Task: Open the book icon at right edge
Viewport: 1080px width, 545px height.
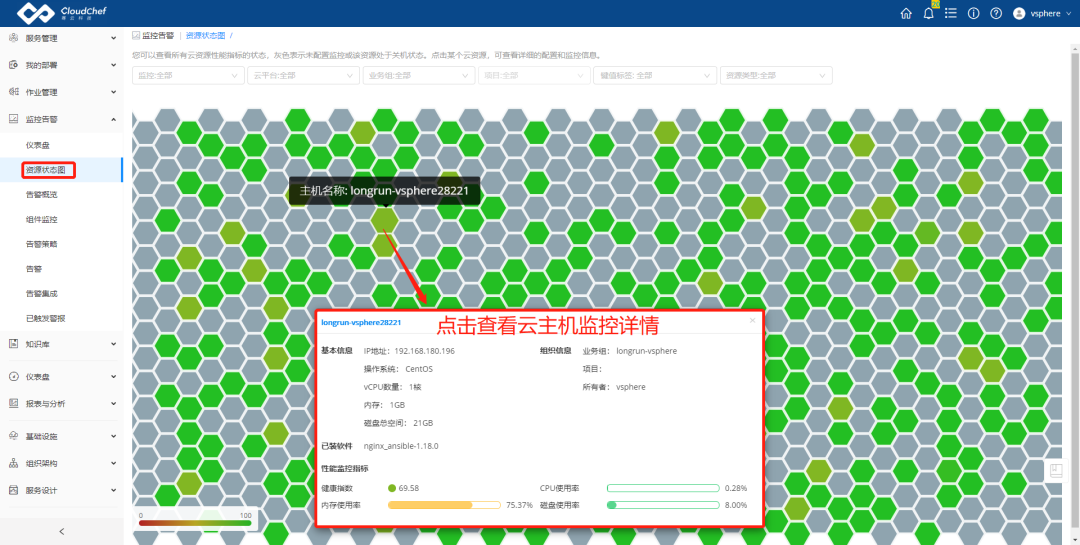Action: coord(1055,471)
